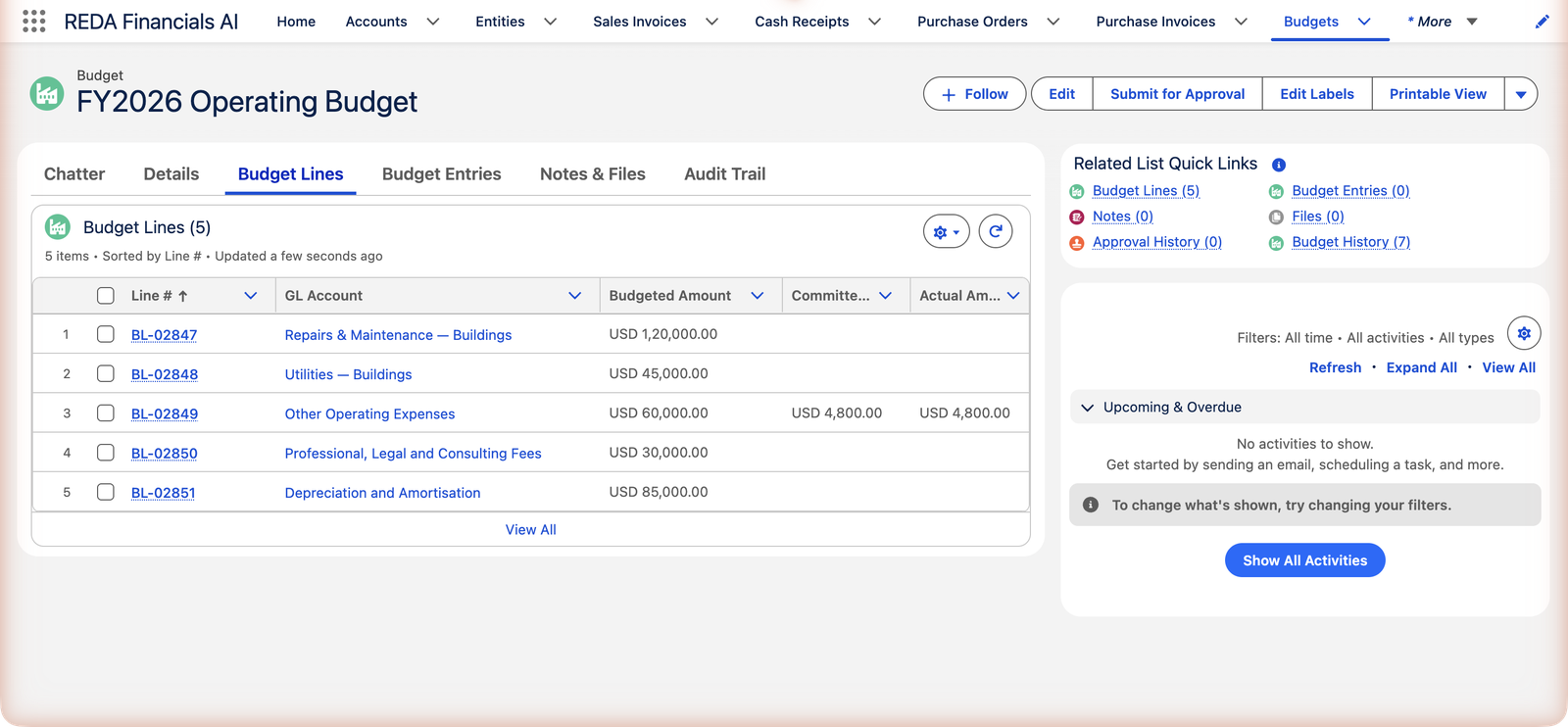Screen dimensions: 1568x727
Task: Open more record actions dropdown arrow
Action: [x=1521, y=94]
